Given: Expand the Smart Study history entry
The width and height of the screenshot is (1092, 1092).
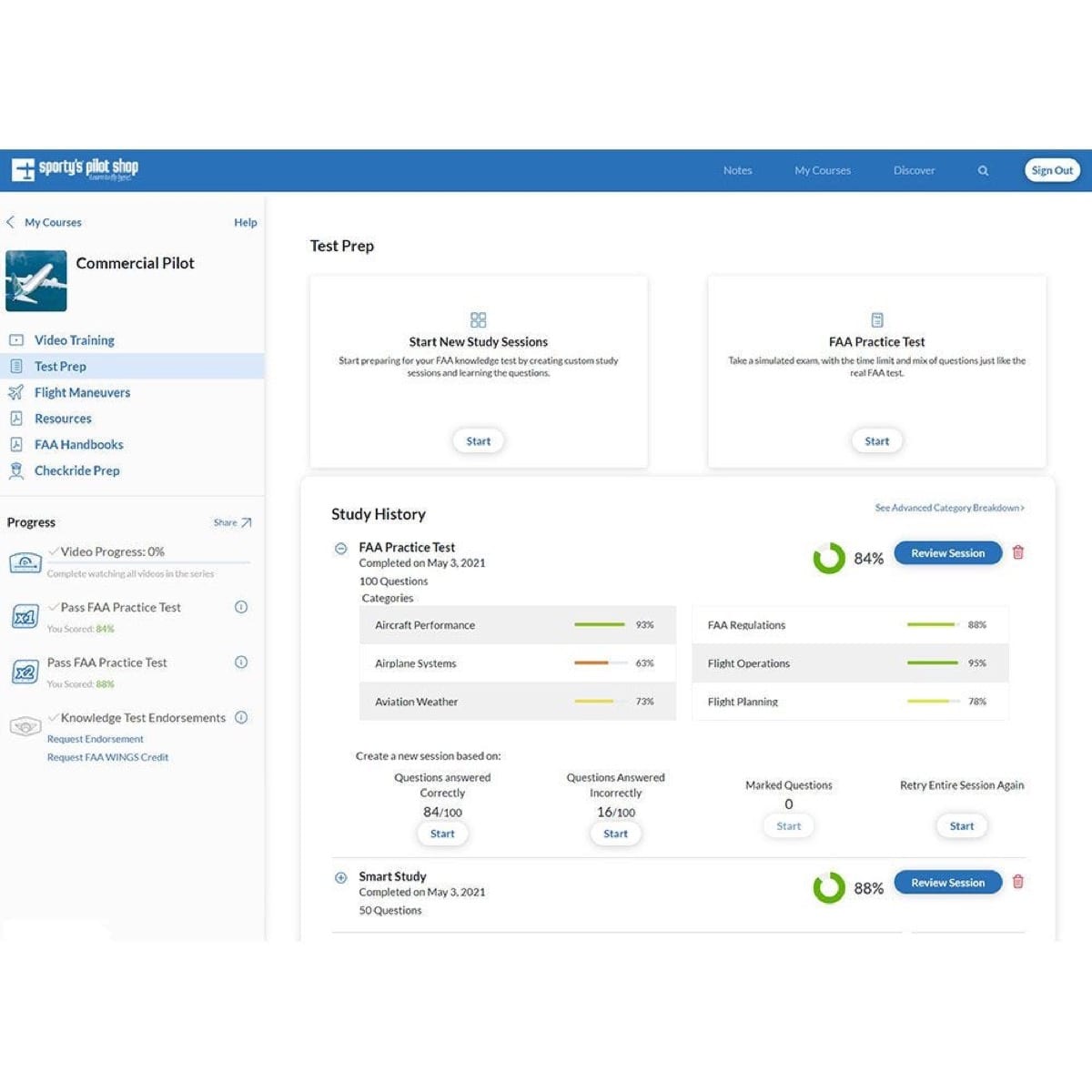Looking at the screenshot, I should [341, 878].
